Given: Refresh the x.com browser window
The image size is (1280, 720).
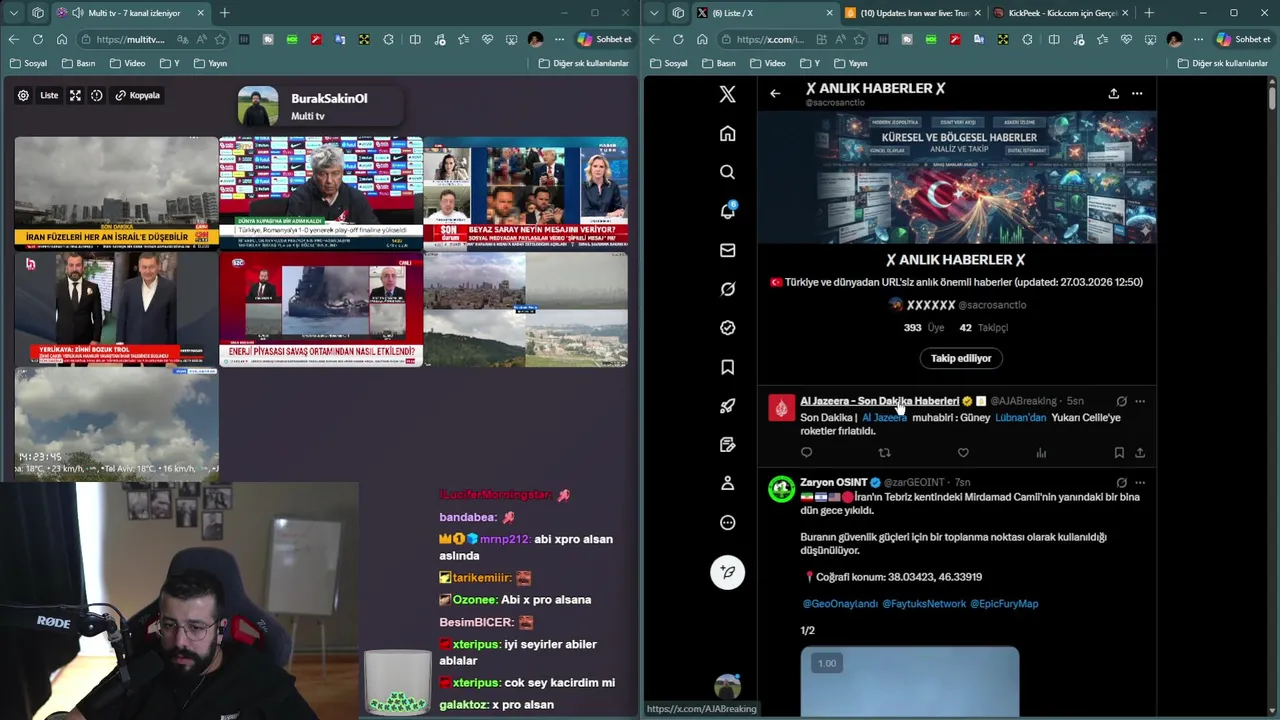Looking at the screenshot, I should [678, 39].
